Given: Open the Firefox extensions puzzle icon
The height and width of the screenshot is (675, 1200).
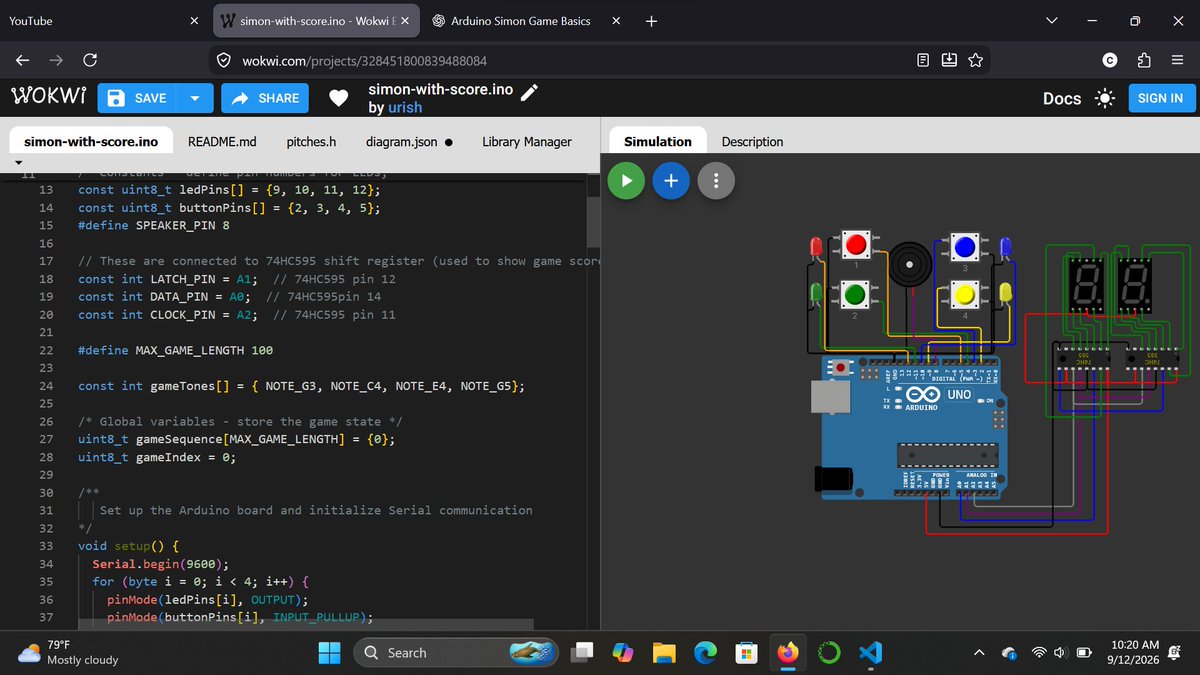Looking at the screenshot, I should click(x=1144, y=61).
